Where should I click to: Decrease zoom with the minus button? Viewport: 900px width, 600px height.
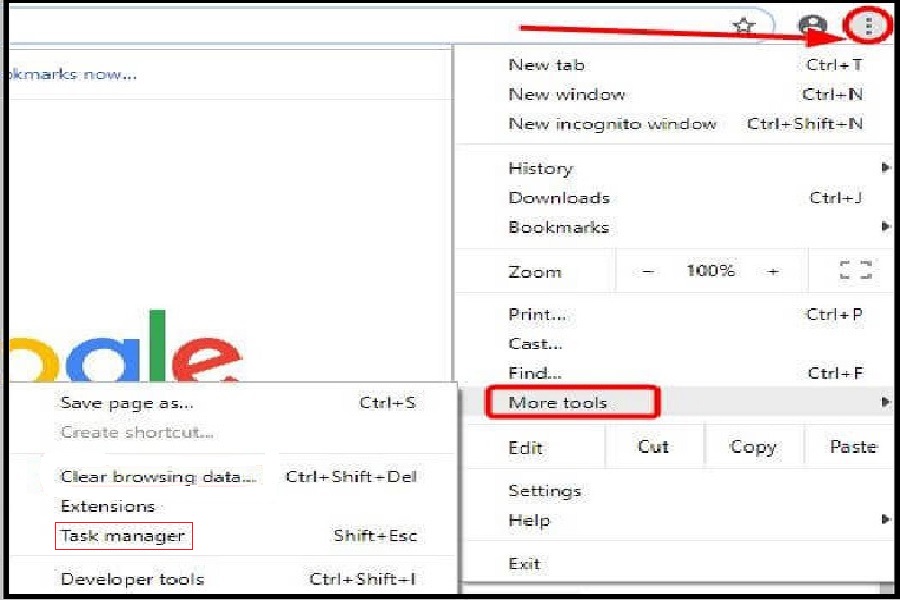648,271
